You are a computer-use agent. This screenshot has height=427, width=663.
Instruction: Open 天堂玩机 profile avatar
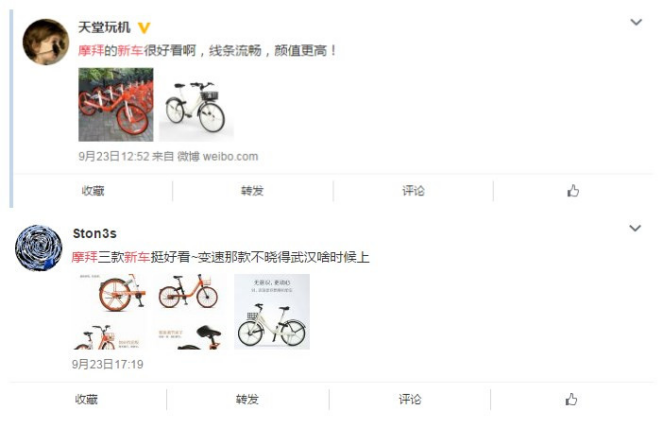click(46, 42)
